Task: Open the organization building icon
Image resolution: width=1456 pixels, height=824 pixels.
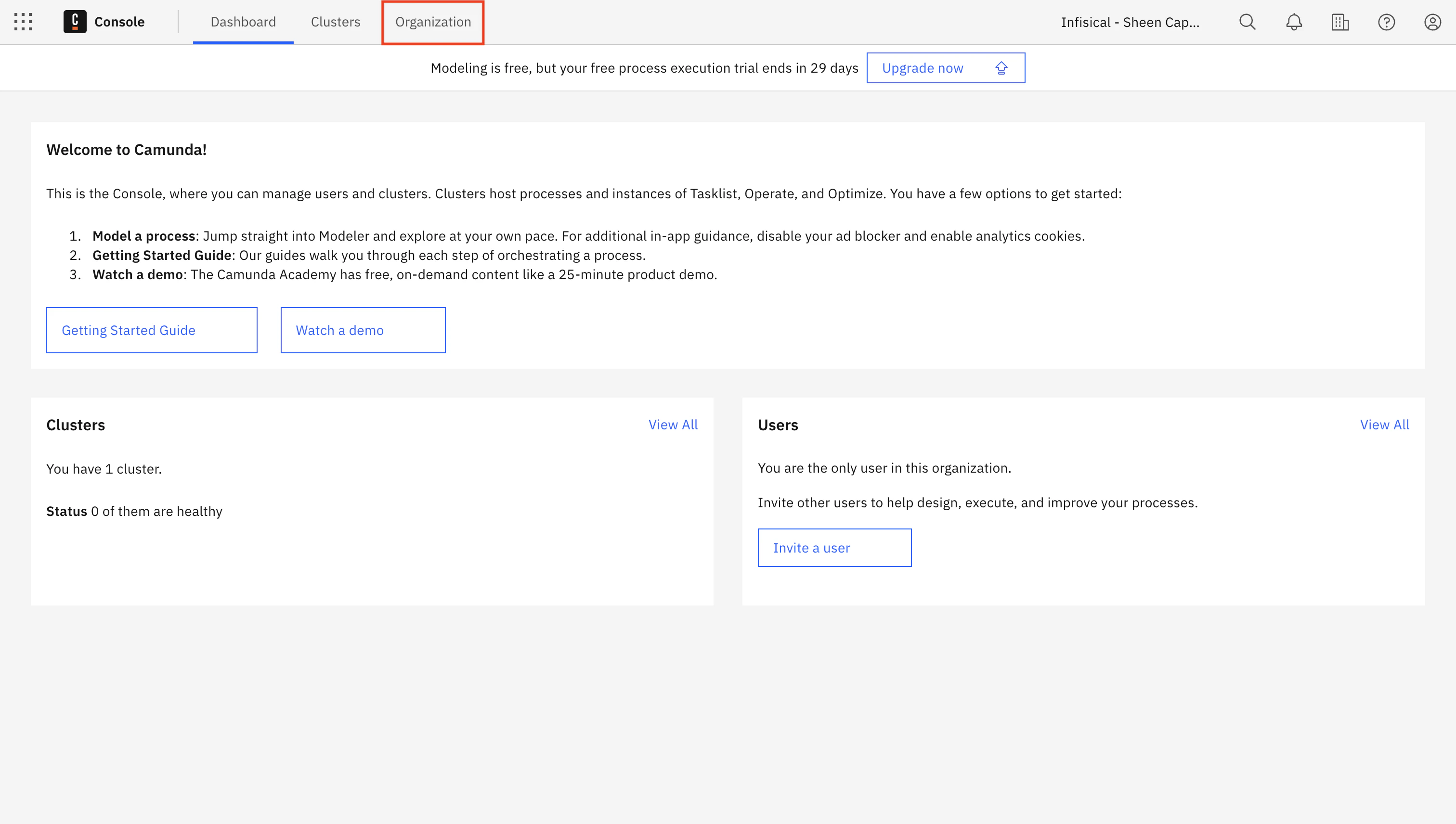Action: (1340, 22)
